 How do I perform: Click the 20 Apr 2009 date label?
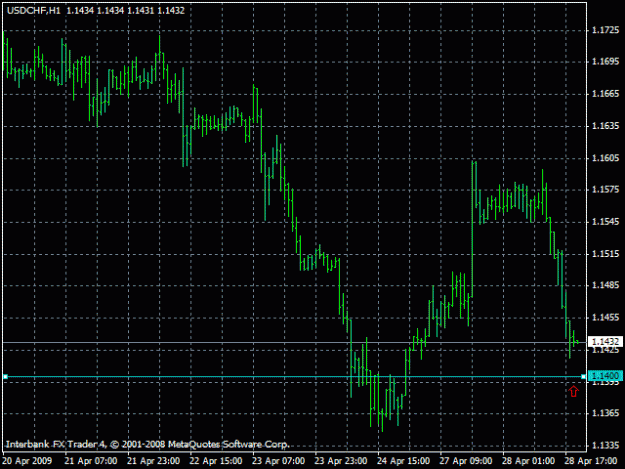27,461
